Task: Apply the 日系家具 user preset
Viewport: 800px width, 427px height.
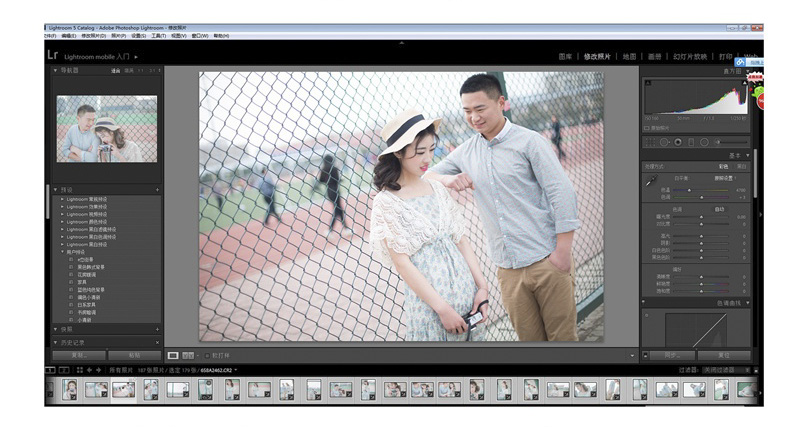Action: click(x=87, y=305)
